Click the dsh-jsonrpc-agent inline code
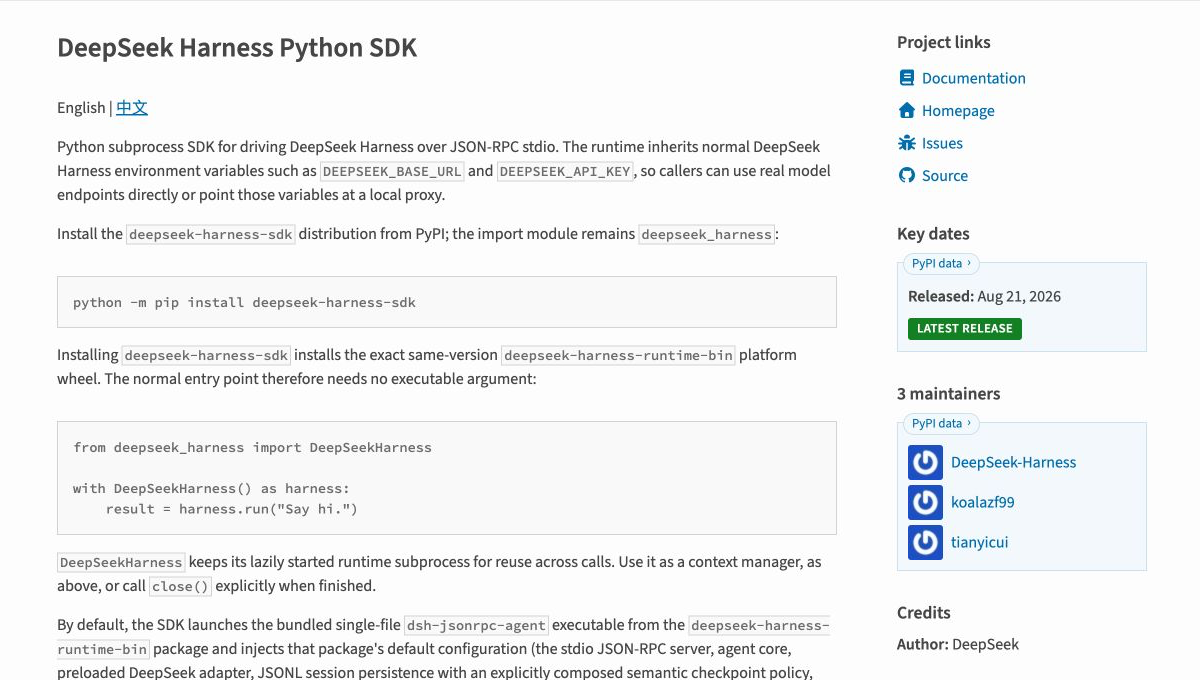This screenshot has height=680, width=1200. tap(477, 626)
